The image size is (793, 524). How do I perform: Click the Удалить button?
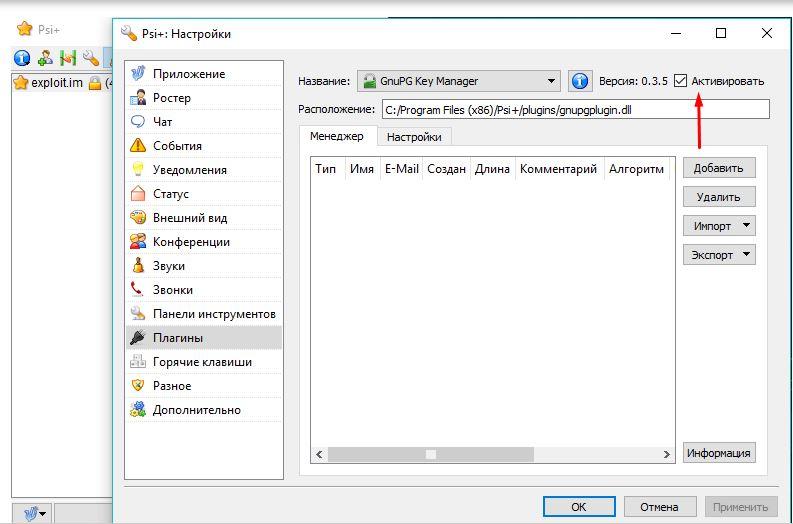[719, 197]
